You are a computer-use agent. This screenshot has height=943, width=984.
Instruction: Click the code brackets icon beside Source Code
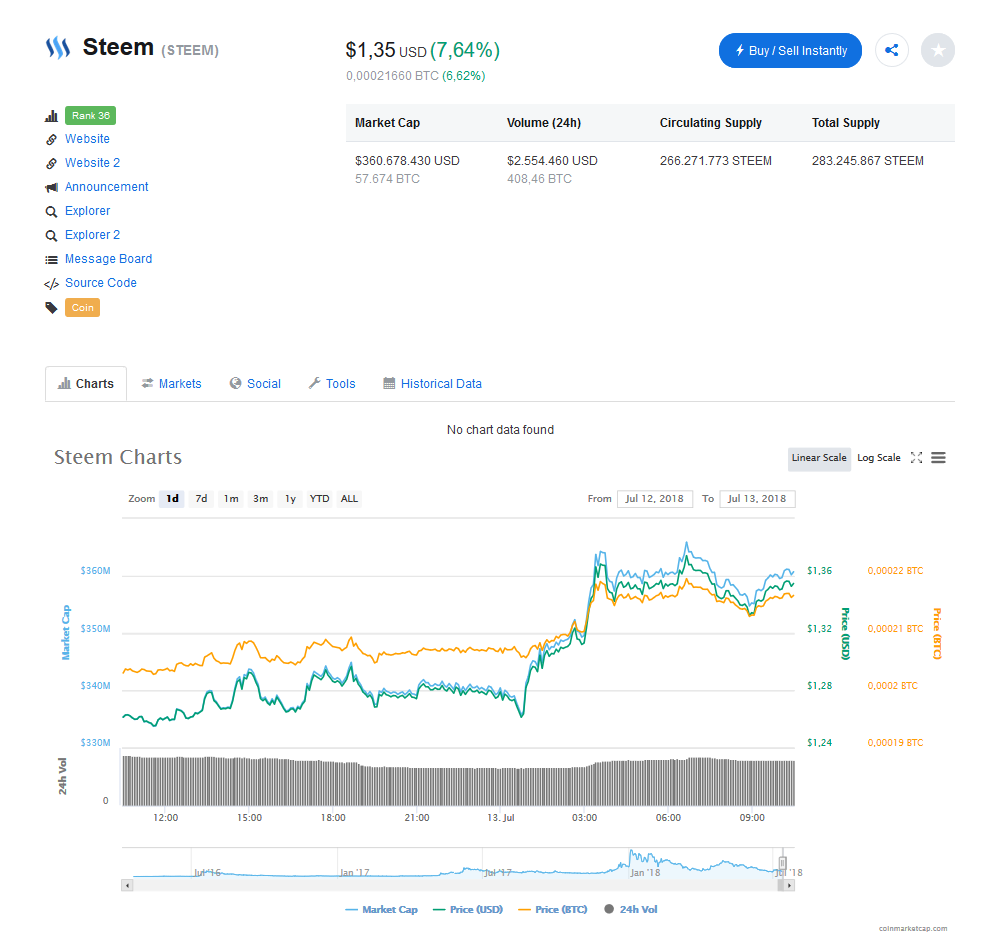[x=51, y=284]
